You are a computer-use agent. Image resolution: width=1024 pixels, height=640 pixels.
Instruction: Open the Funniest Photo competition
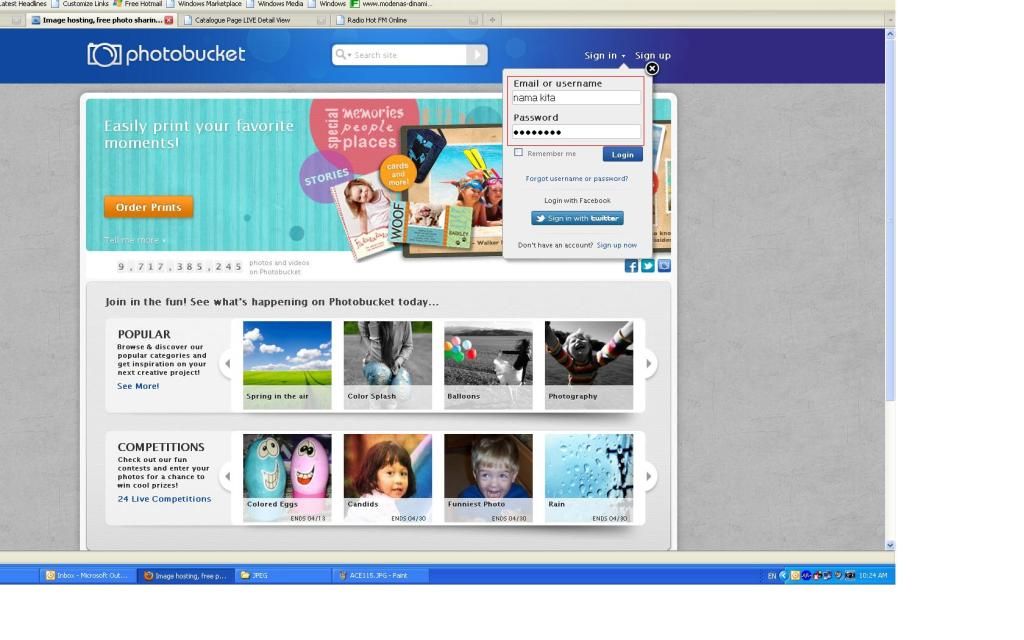(x=488, y=478)
